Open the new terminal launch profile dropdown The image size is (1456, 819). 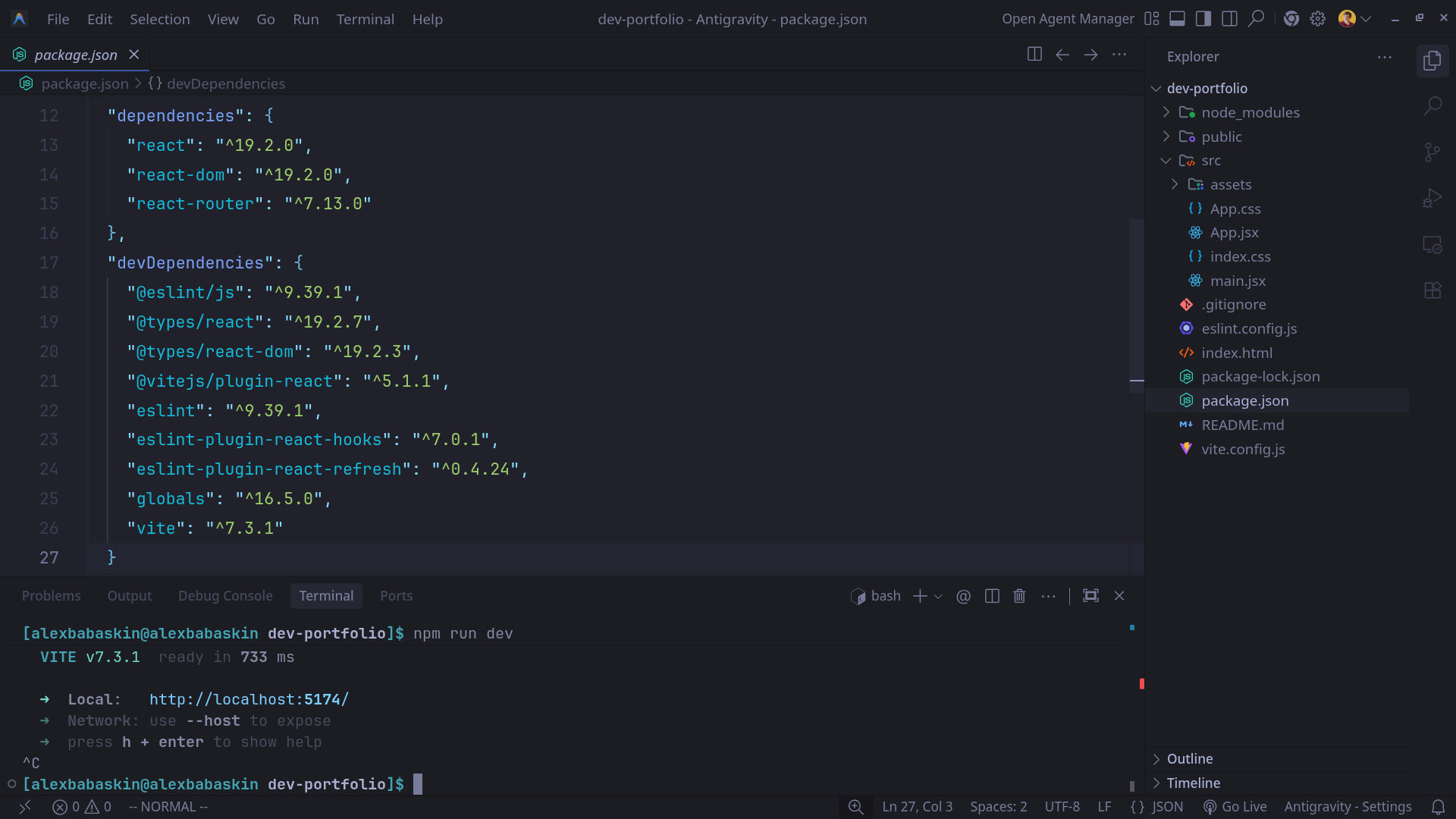coord(939,597)
